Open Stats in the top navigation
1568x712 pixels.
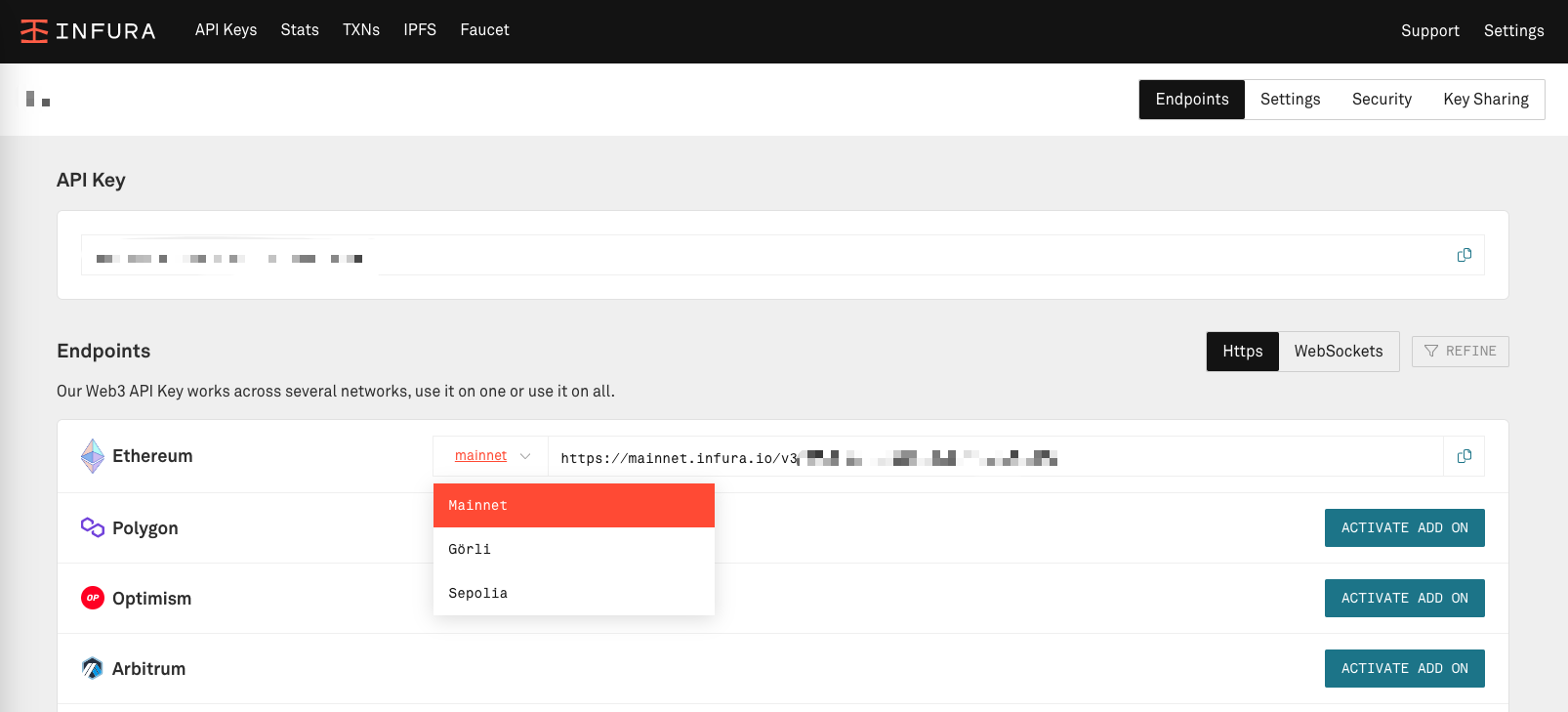(300, 30)
